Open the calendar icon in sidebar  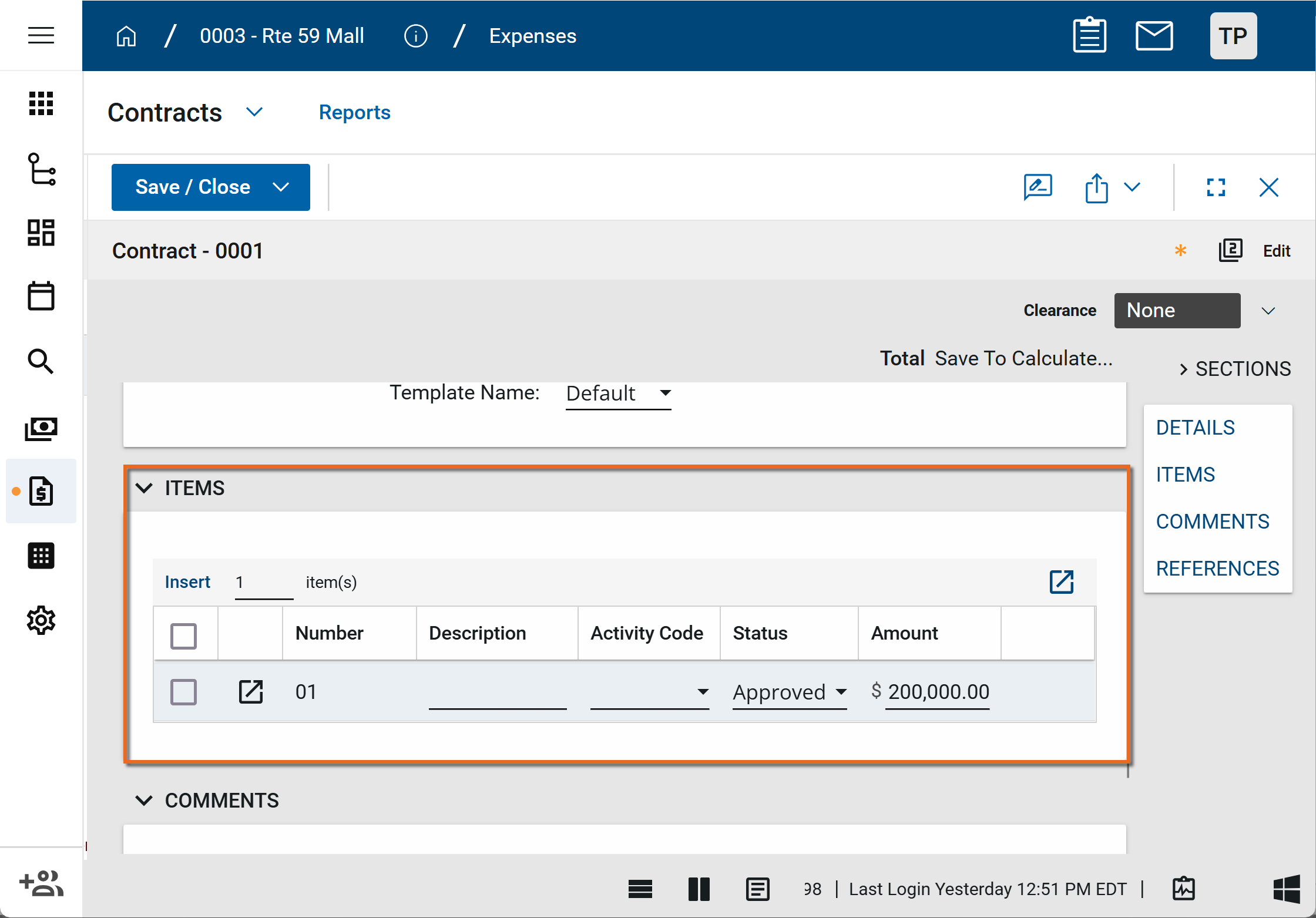coord(41,295)
